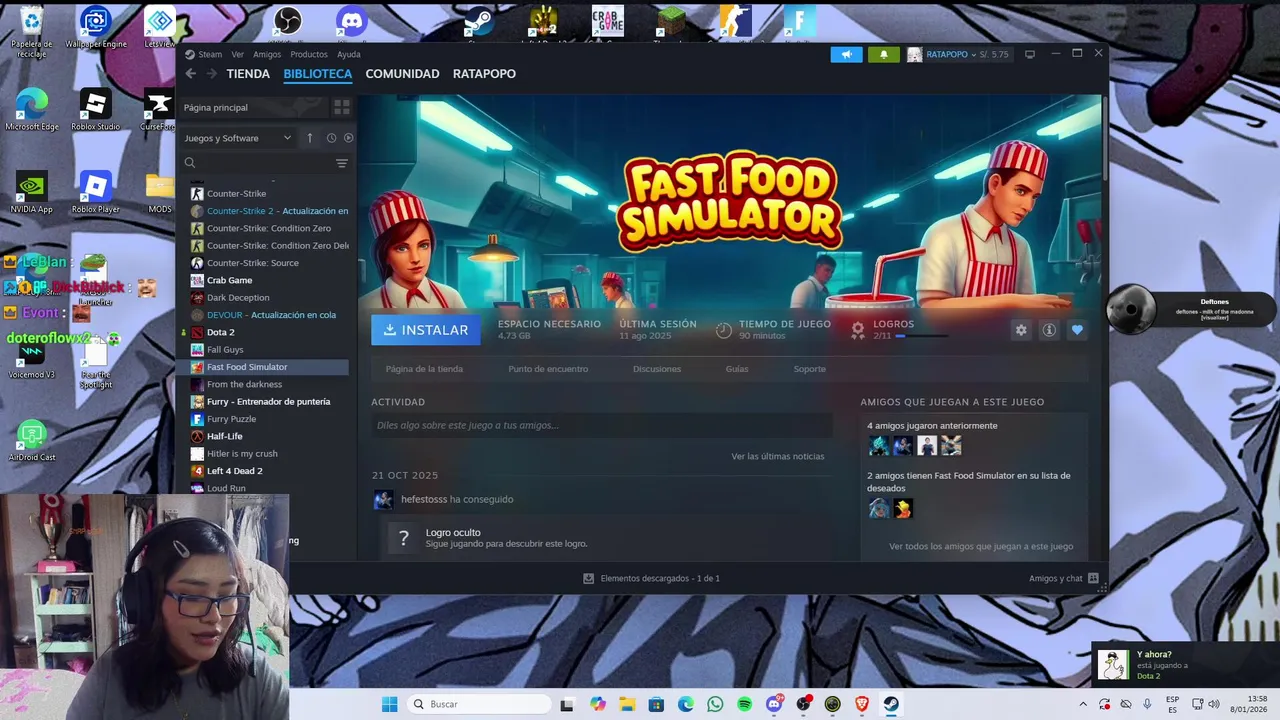
Task: Select Half-Life in the library list
Action: click(x=225, y=436)
